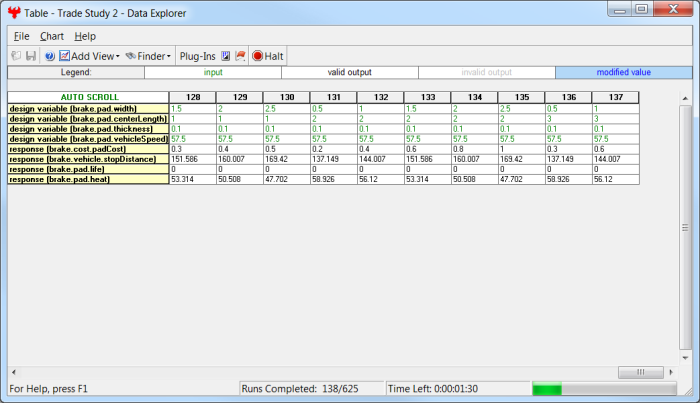Open the Chart menu
The height and width of the screenshot is (403, 700).
pyautogui.click(x=52, y=36)
